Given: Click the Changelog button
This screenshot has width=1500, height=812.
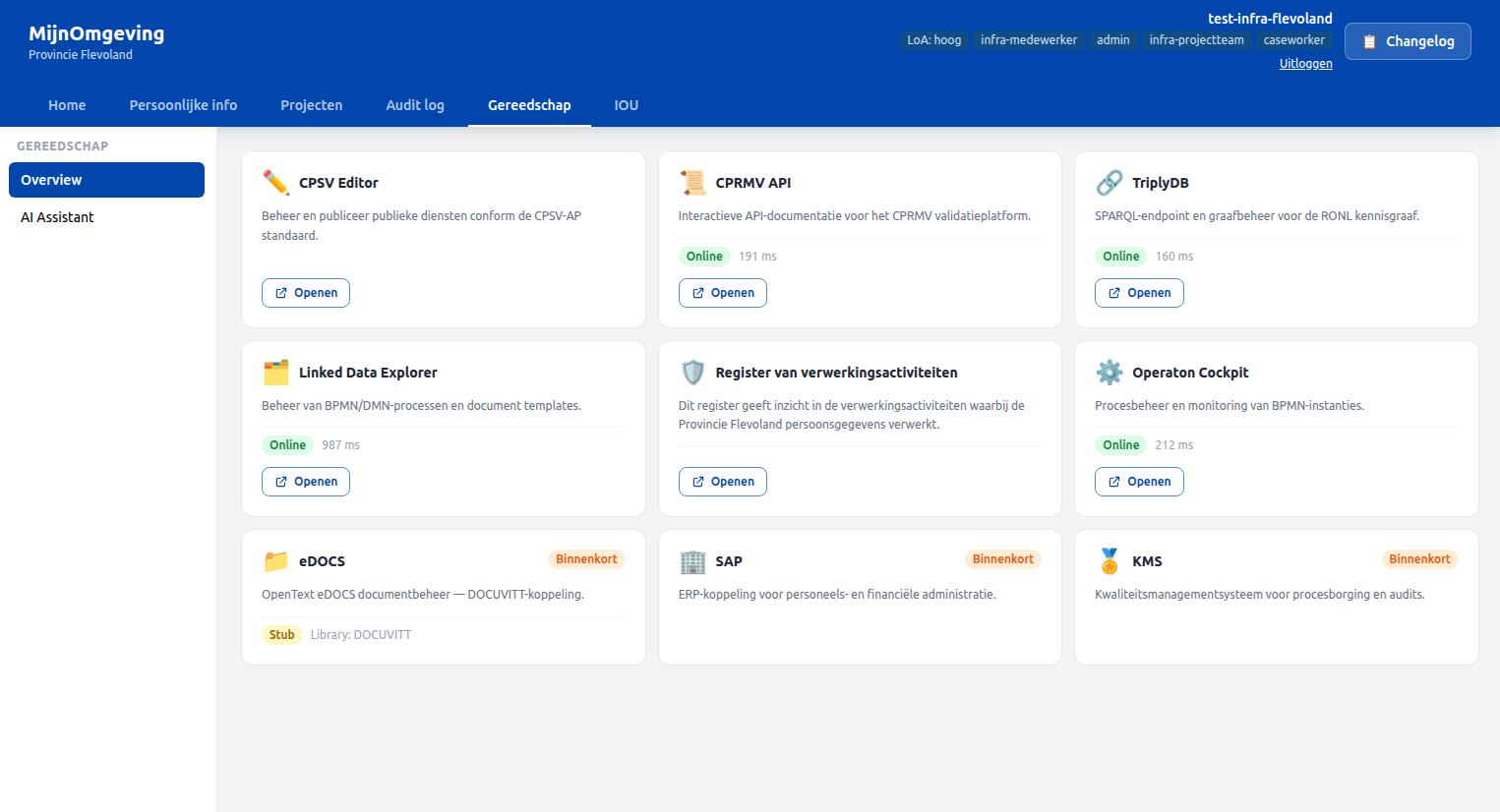Looking at the screenshot, I should point(1408,40).
